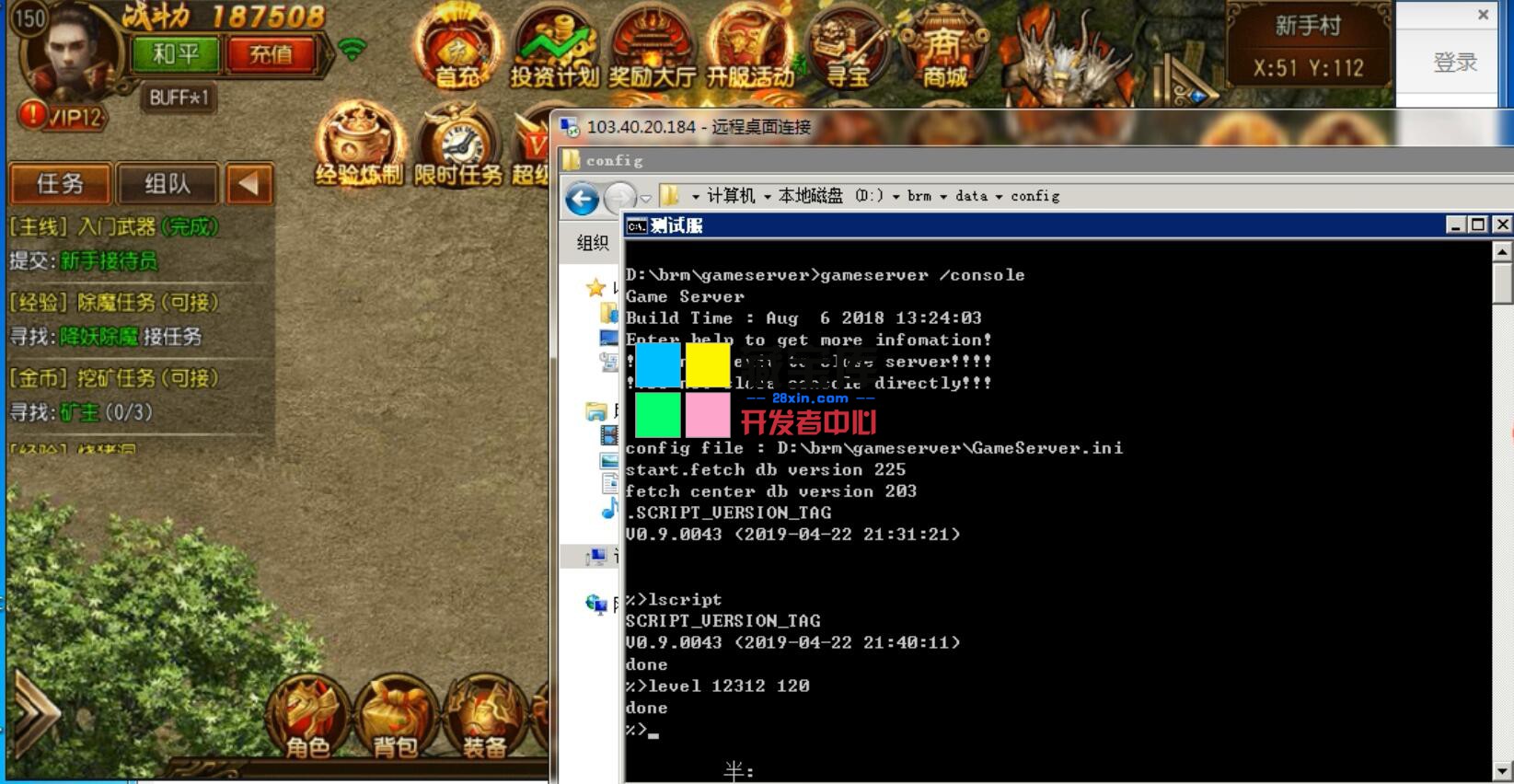Click the console vertical scrollbar thumb
The width and height of the screenshot is (1514, 784).
tap(1502, 283)
